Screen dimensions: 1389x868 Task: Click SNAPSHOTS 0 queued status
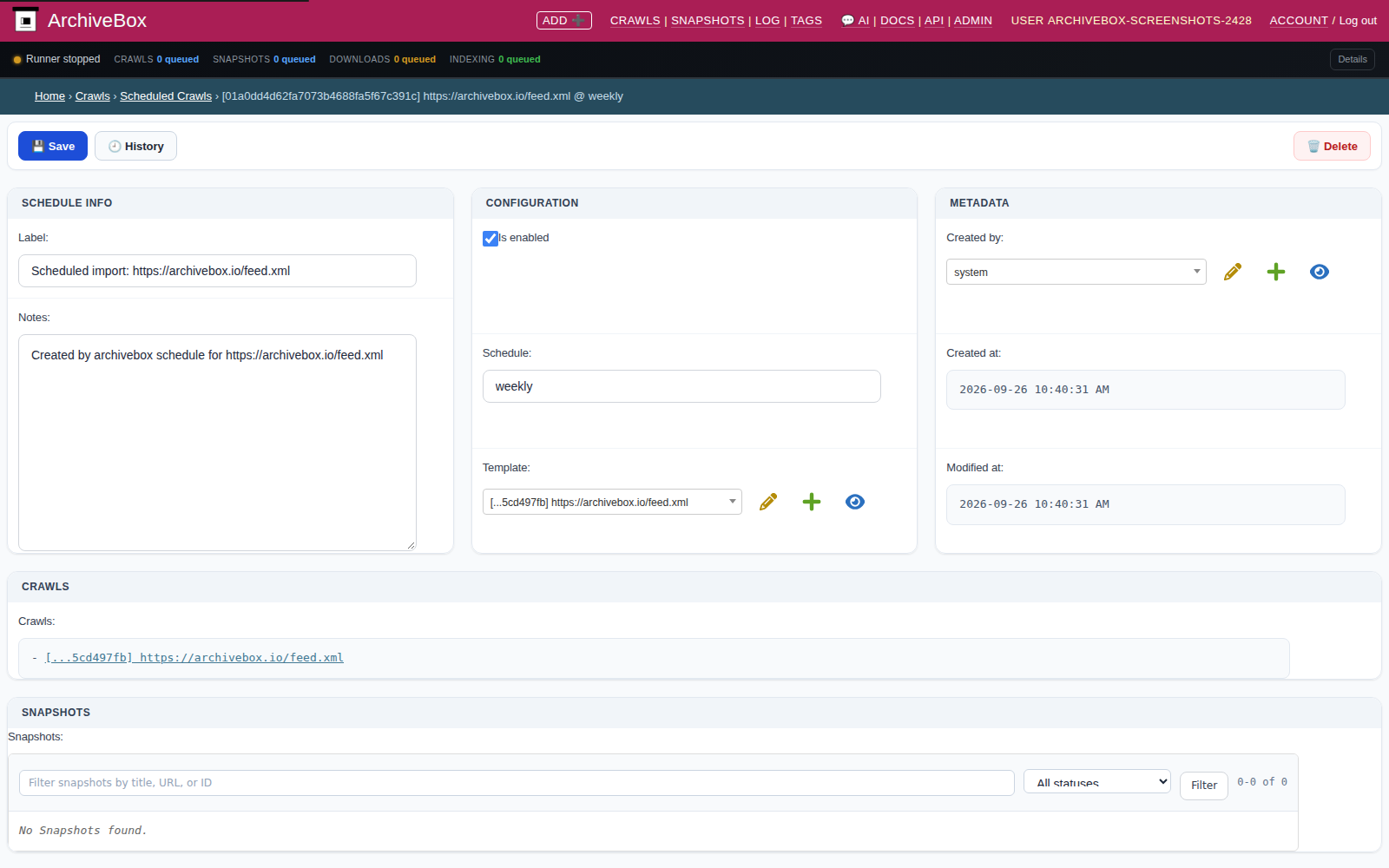(x=264, y=59)
